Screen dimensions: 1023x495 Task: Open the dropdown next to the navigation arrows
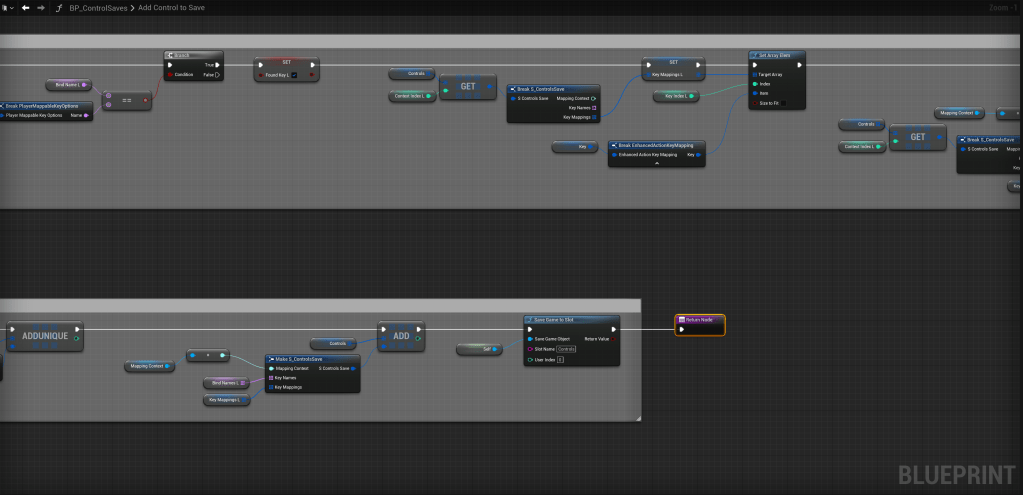pos(10,7)
